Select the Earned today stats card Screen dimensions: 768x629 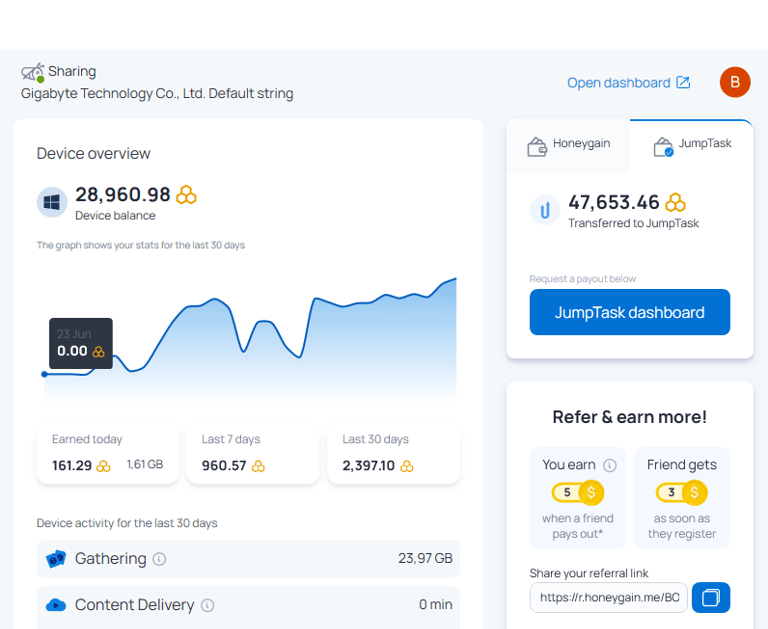[x=108, y=454]
